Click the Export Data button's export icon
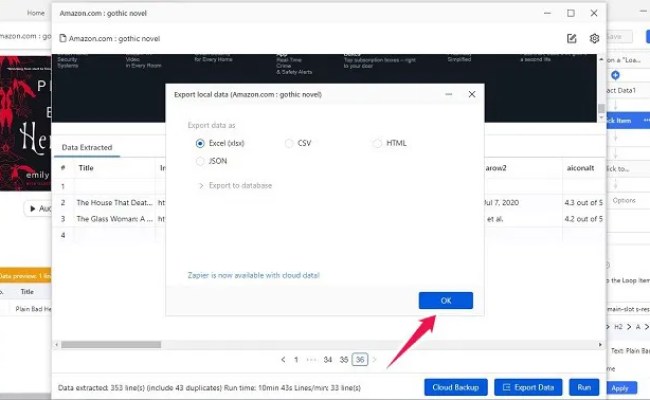 [x=506, y=387]
